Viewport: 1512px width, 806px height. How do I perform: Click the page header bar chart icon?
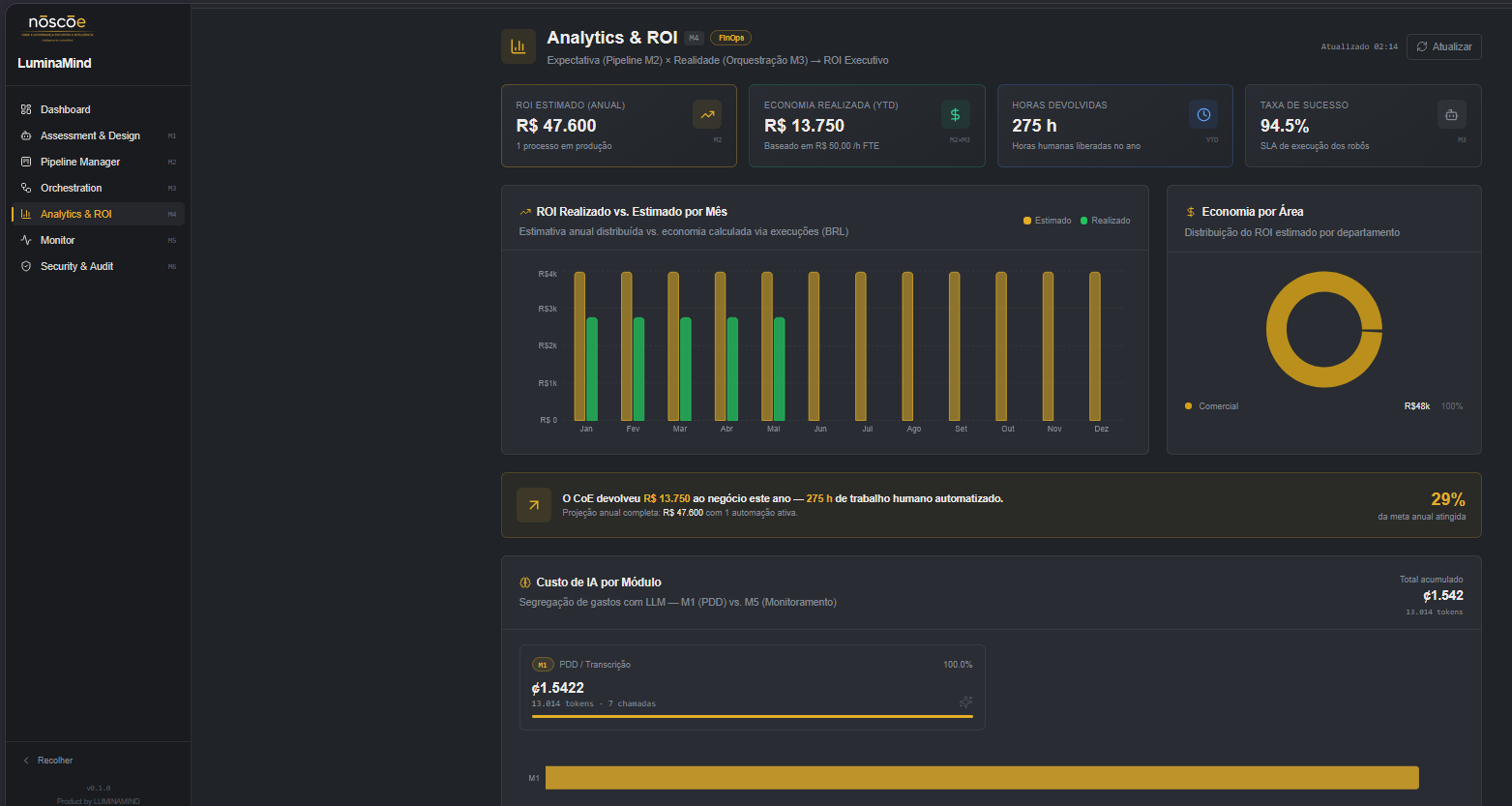pos(519,46)
